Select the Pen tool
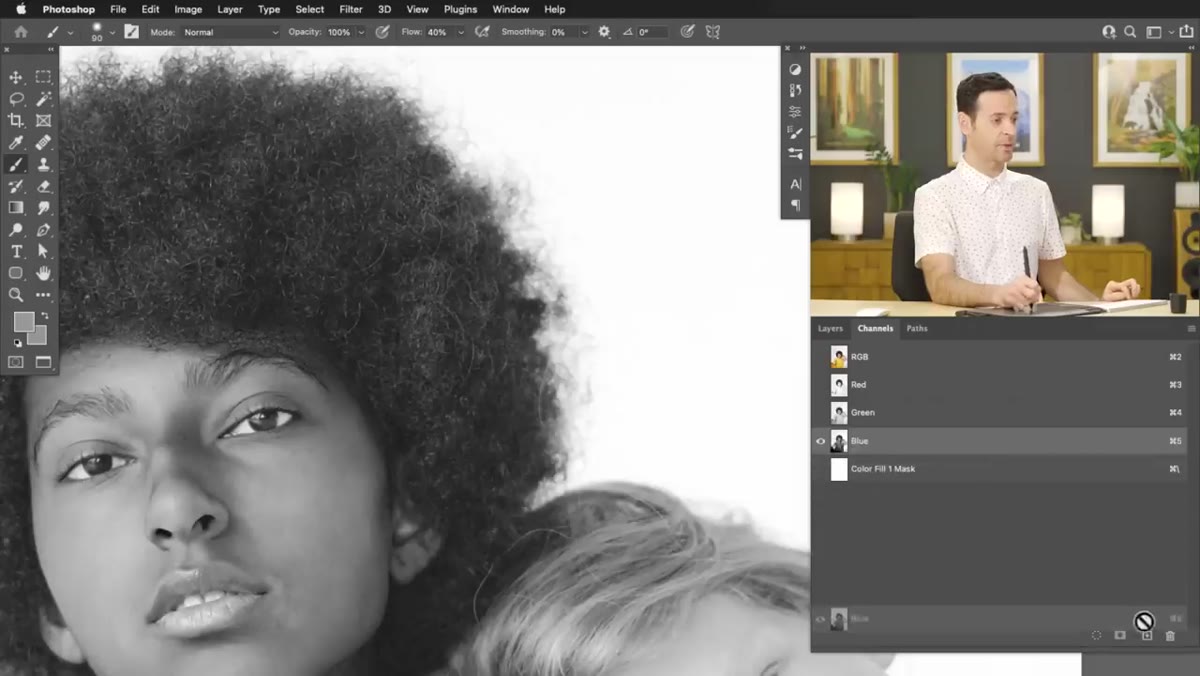1200x676 pixels. pyautogui.click(x=43, y=230)
